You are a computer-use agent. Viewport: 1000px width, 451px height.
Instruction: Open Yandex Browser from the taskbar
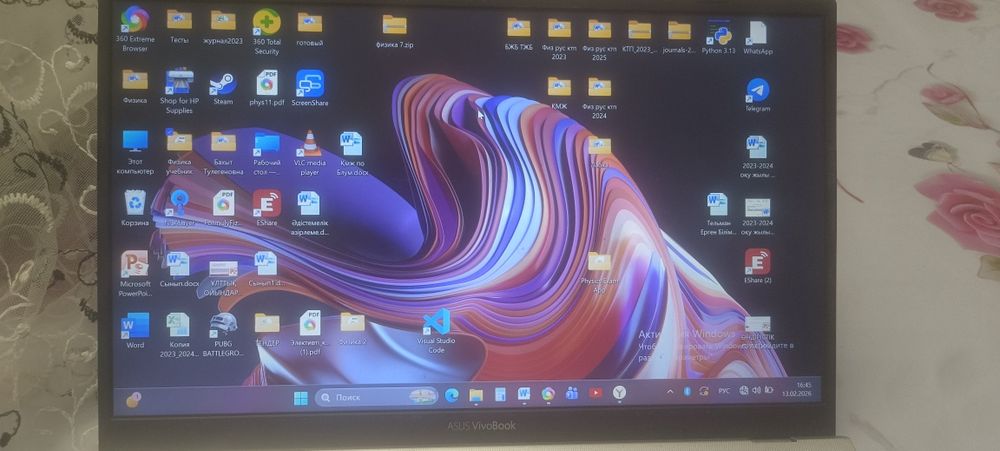(619, 393)
